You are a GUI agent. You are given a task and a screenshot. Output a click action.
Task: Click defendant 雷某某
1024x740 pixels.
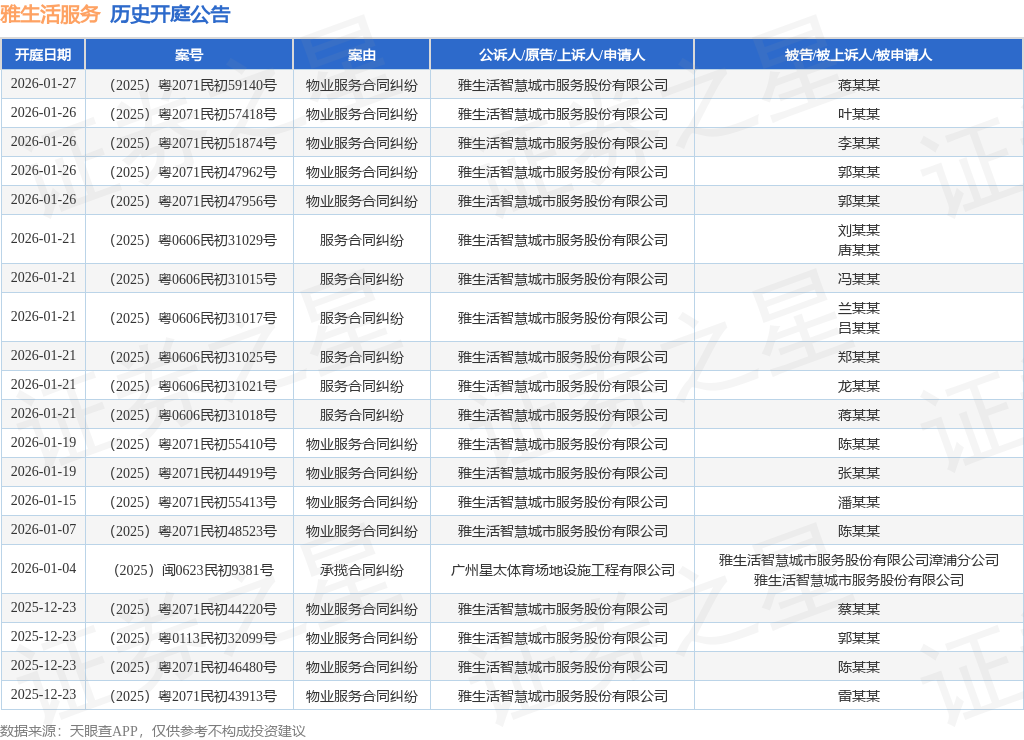[859, 696]
